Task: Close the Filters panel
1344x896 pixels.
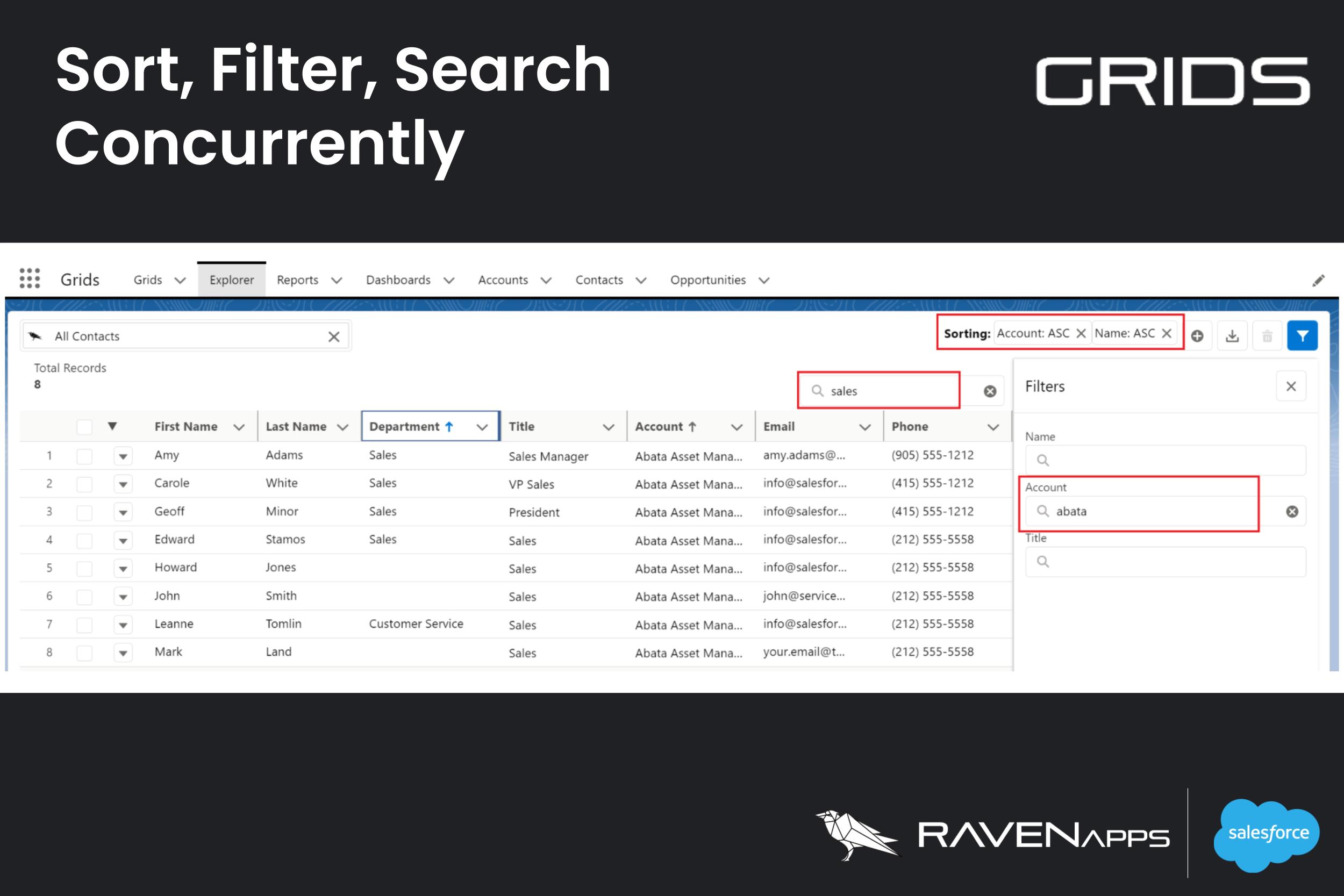Action: (x=1291, y=386)
